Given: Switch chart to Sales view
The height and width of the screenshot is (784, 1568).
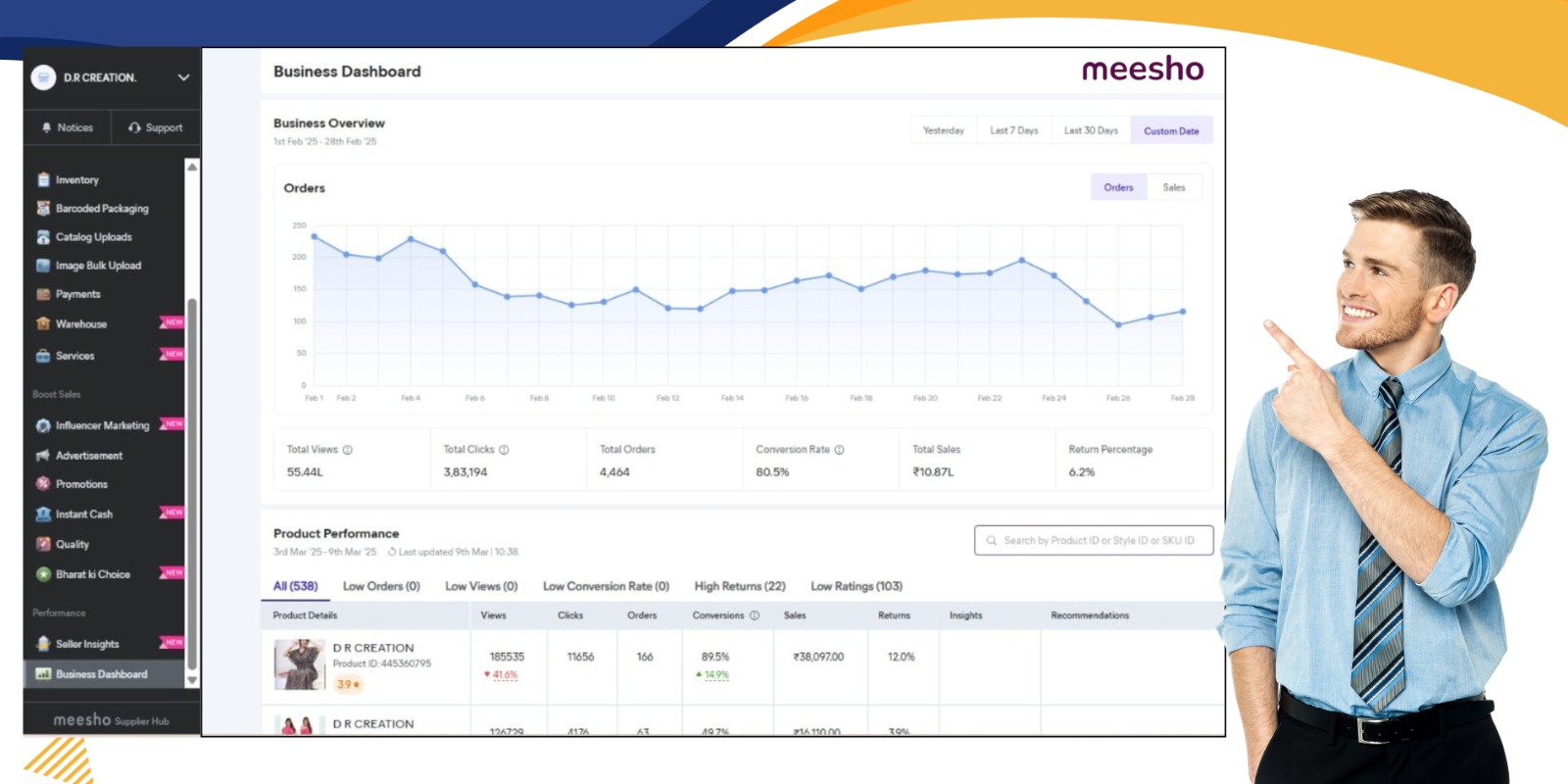Looking at the screenshot, I should coord(1174,187).
